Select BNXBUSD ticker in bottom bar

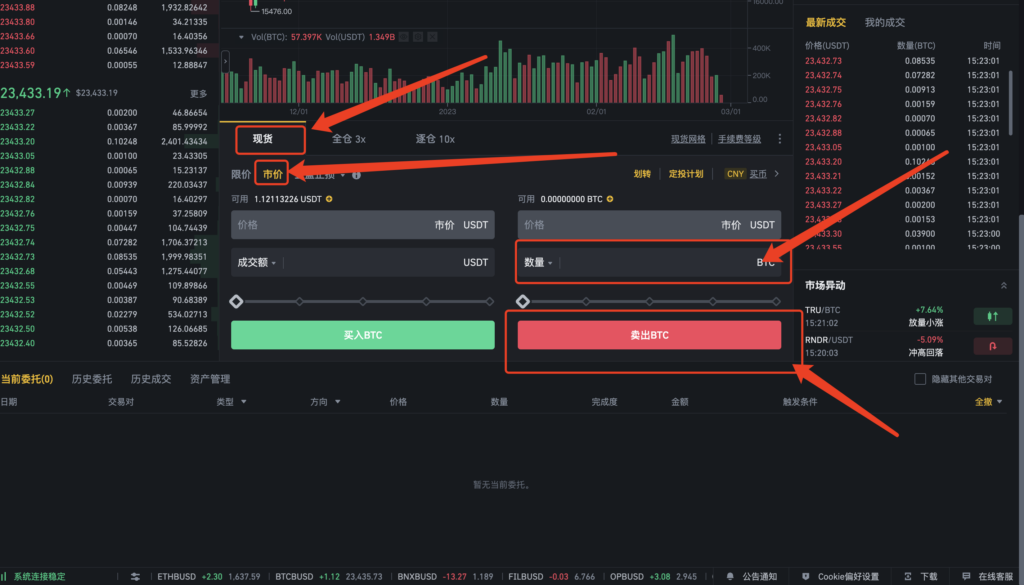(445, 577)
